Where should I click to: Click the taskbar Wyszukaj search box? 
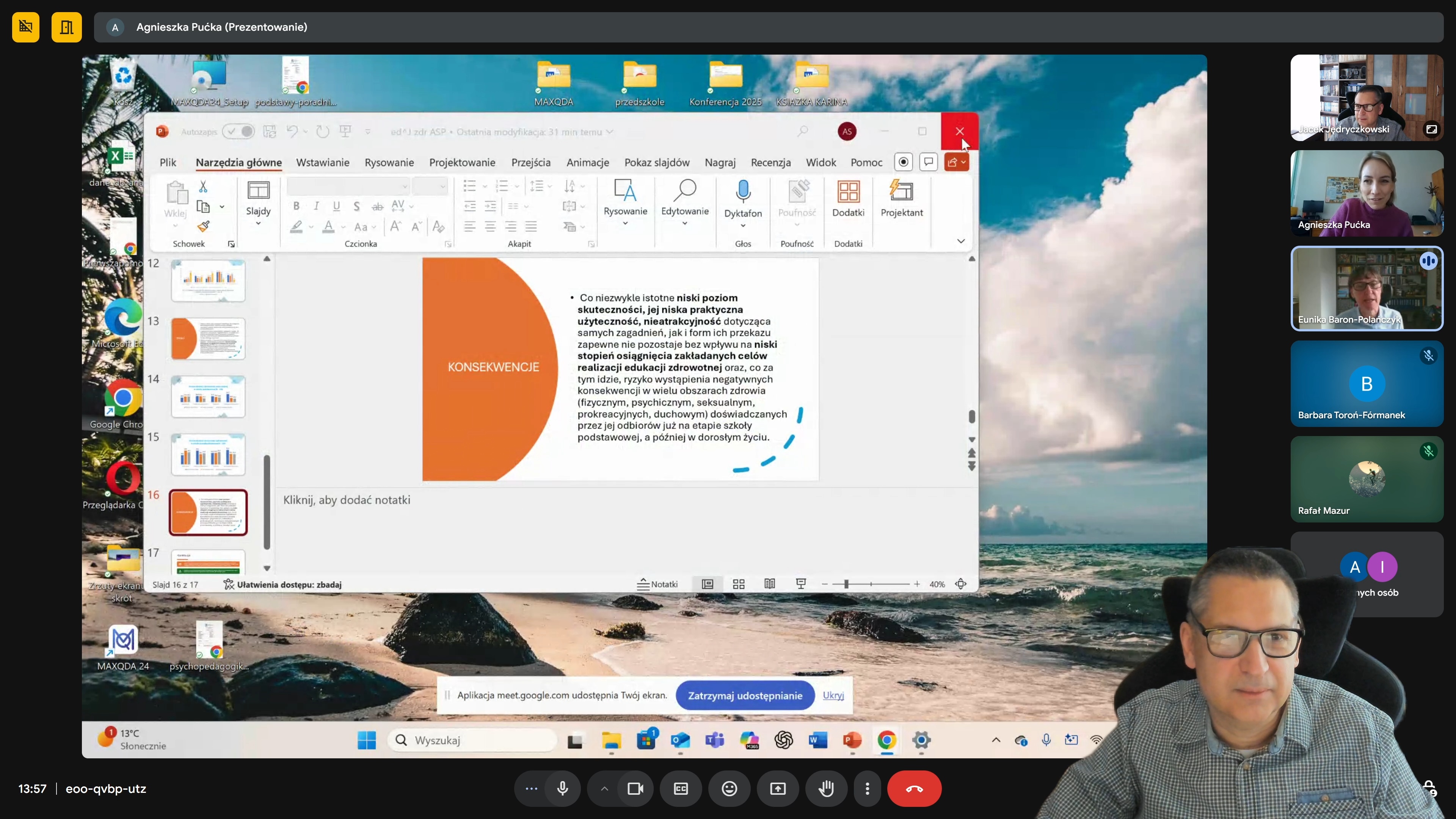(472, 741)
